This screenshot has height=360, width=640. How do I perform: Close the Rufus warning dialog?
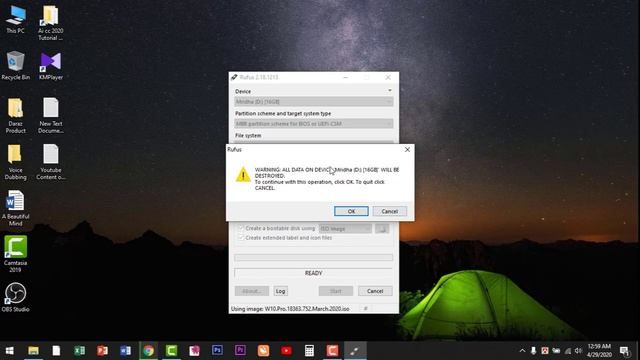click(407, 149)
